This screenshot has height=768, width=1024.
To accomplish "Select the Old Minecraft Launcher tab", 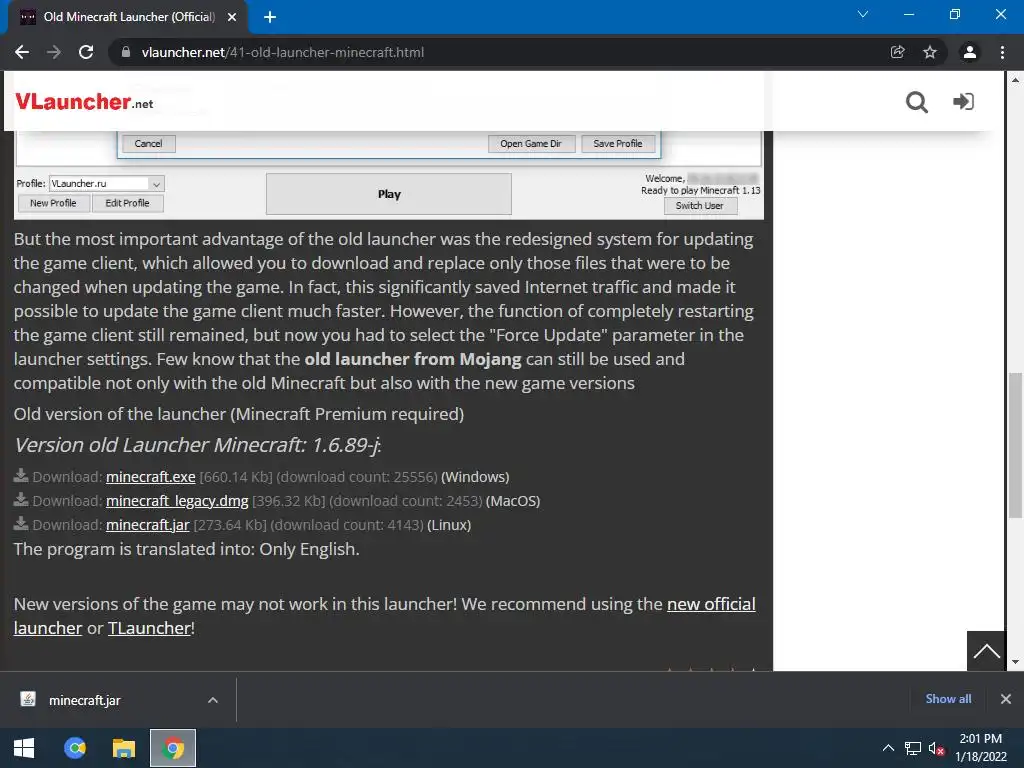I will (128, 17).
